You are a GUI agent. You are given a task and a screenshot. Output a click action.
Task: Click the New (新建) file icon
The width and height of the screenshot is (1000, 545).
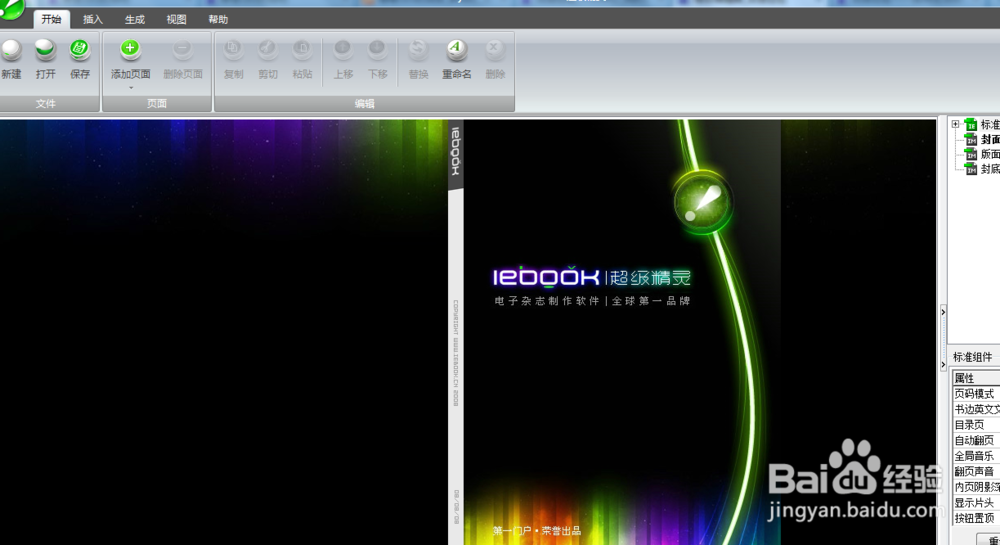(x=11, y=50)
